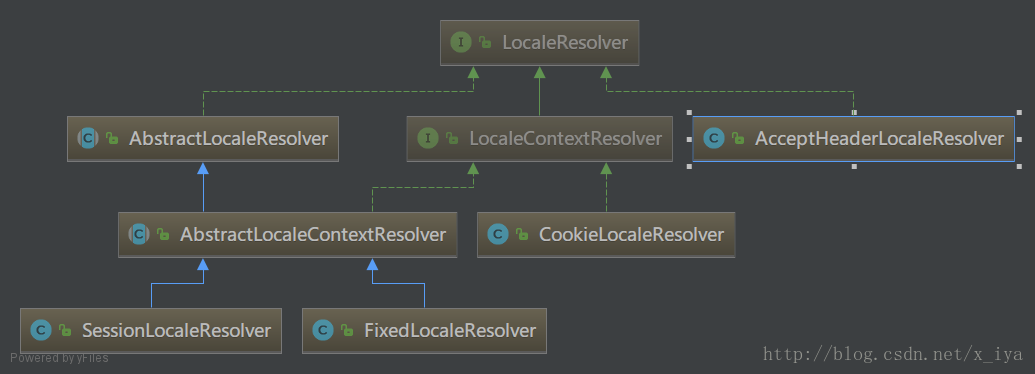Click class icon on SessionLocaleResolver node
This screenshot has height=374, width=1035.
pyautogui.click(x=41, y=330)
